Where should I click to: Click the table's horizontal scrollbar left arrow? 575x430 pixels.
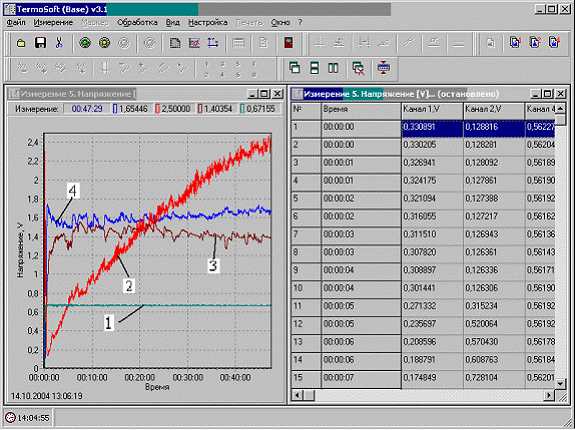(x=297, y=395)
